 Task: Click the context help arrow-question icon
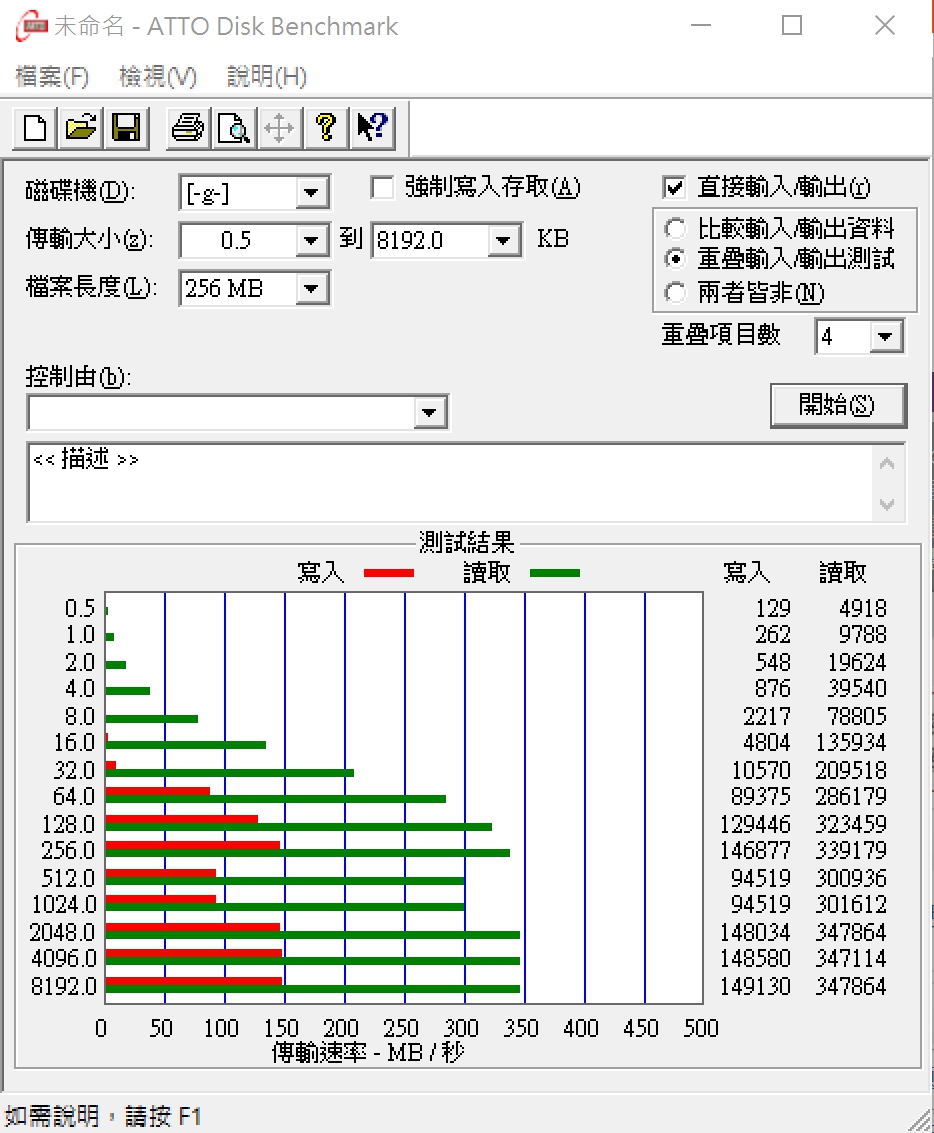[371, 127]
